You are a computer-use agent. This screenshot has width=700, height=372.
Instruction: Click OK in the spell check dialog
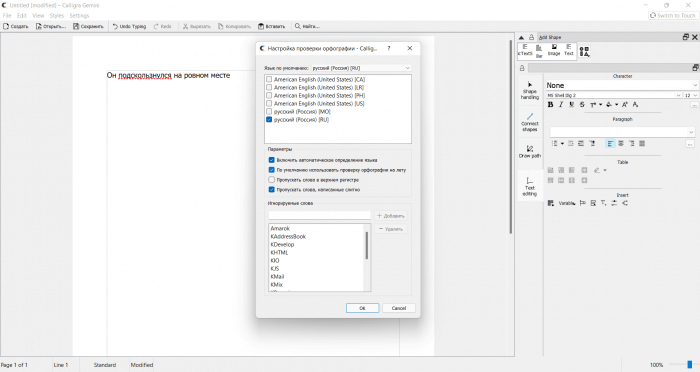[x=362, y=308]
